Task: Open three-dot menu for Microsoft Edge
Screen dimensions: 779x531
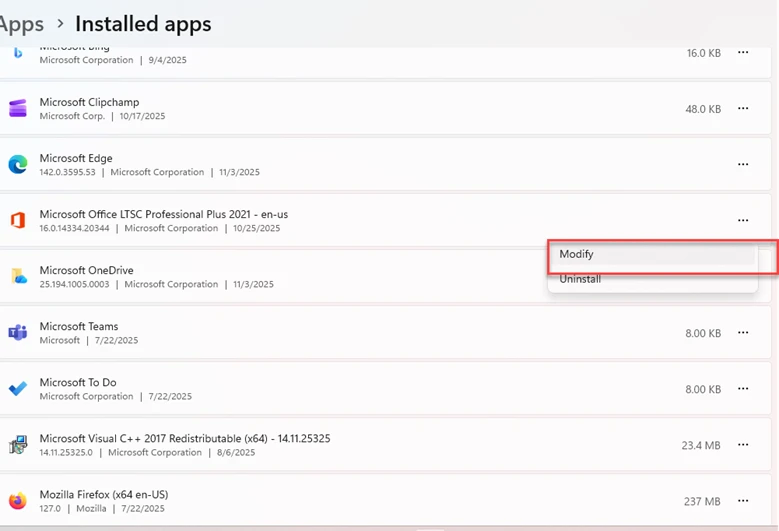Action: (x=743, y=165)
